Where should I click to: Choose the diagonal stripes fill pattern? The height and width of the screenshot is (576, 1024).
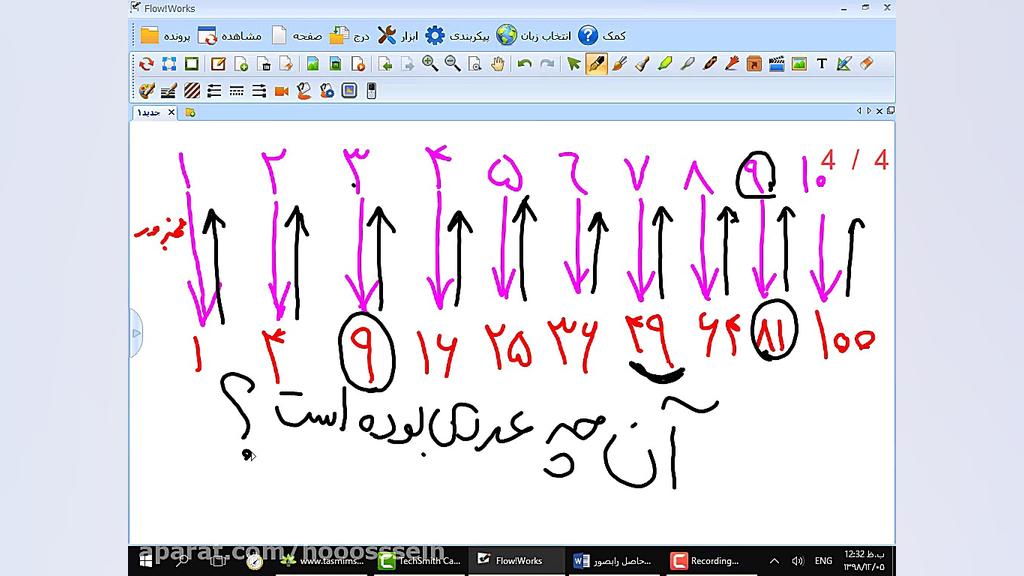click(192, 91)
